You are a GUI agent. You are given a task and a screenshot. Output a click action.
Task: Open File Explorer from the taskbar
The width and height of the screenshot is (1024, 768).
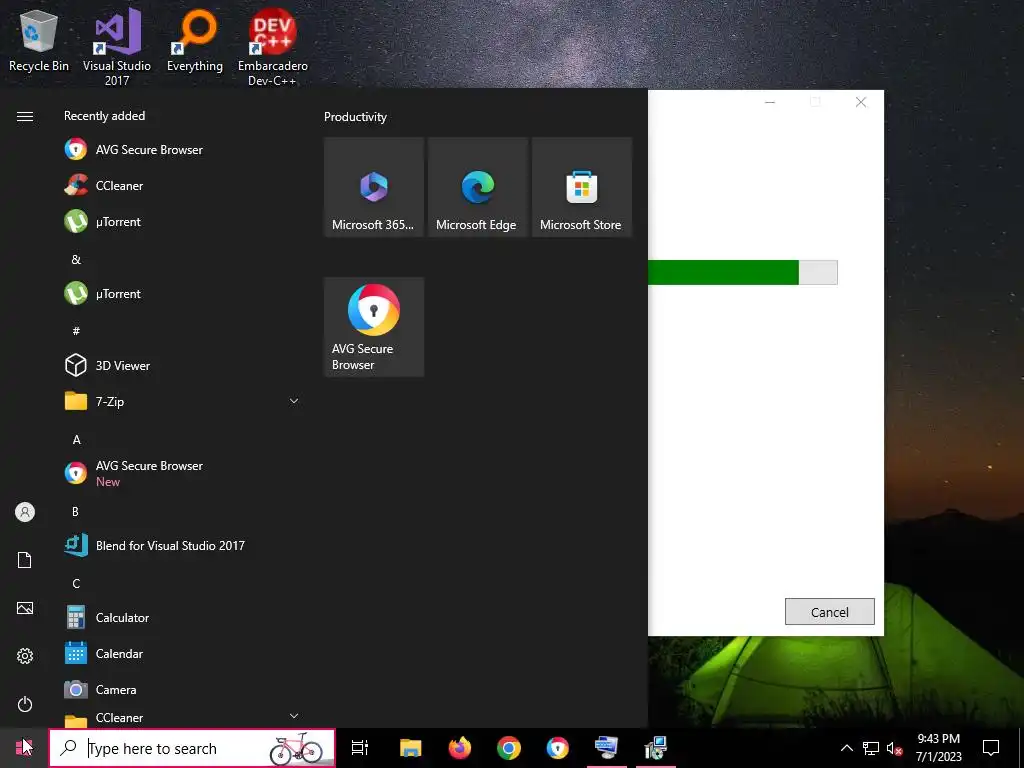pyautogui.click(x=411, y=748)
